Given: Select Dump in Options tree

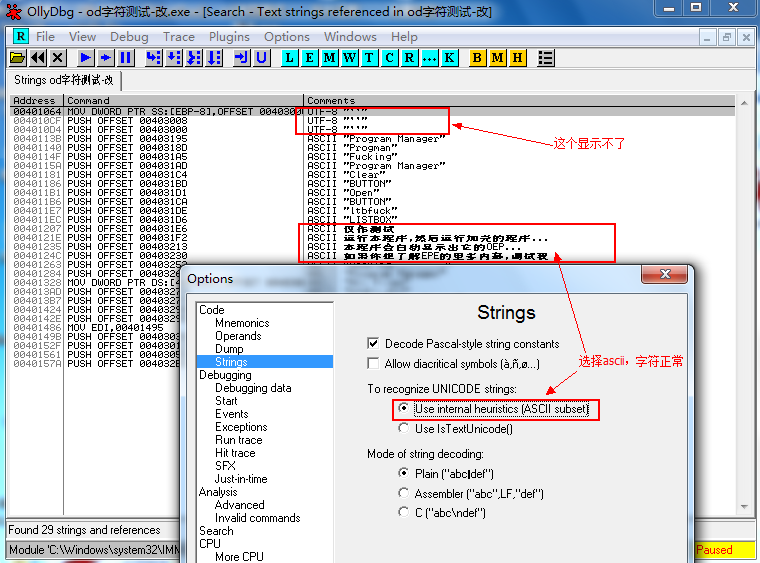Looking at the screenshot, I should coord(229,349).
